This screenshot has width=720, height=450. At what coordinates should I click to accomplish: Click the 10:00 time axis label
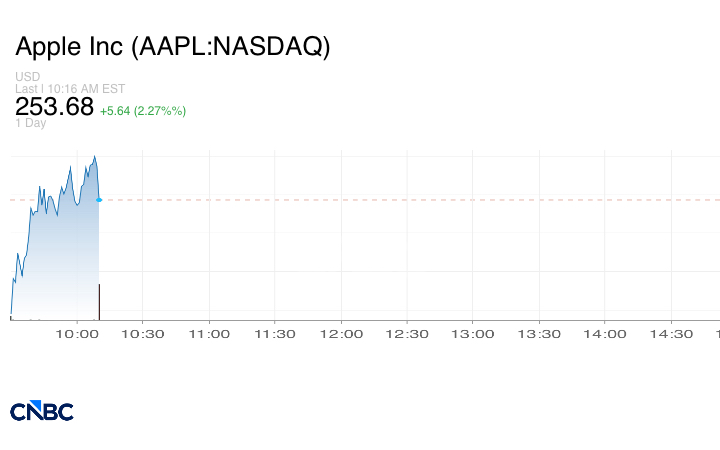pyautogui.click(x=77, y=334)
